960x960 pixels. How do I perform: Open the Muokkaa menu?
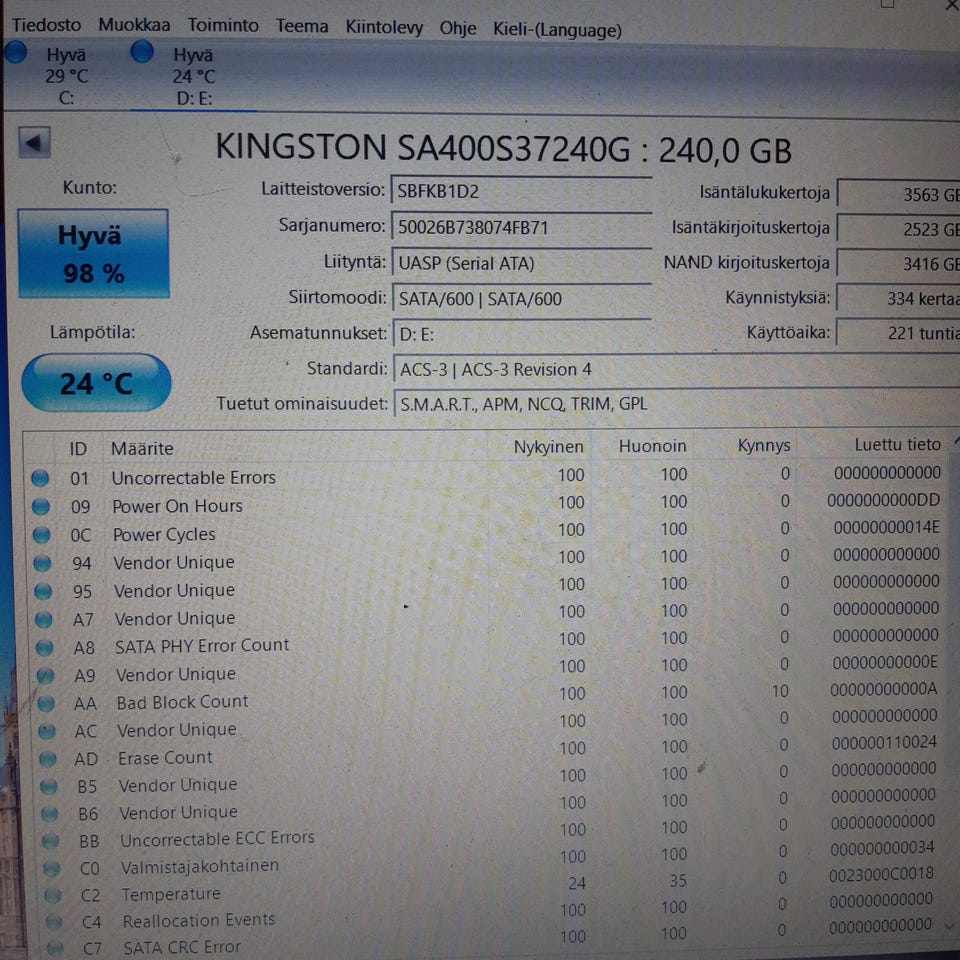point(134,25)
